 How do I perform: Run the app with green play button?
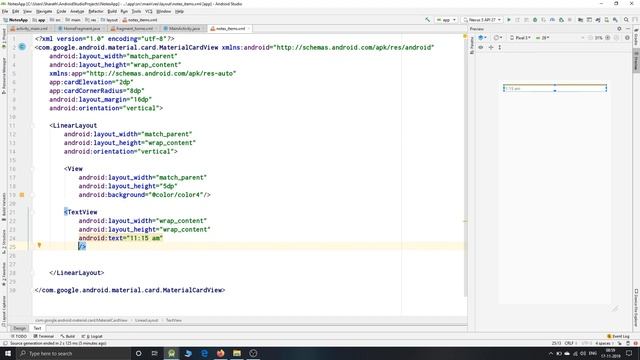pyautogui.click(x=509, y=20)
